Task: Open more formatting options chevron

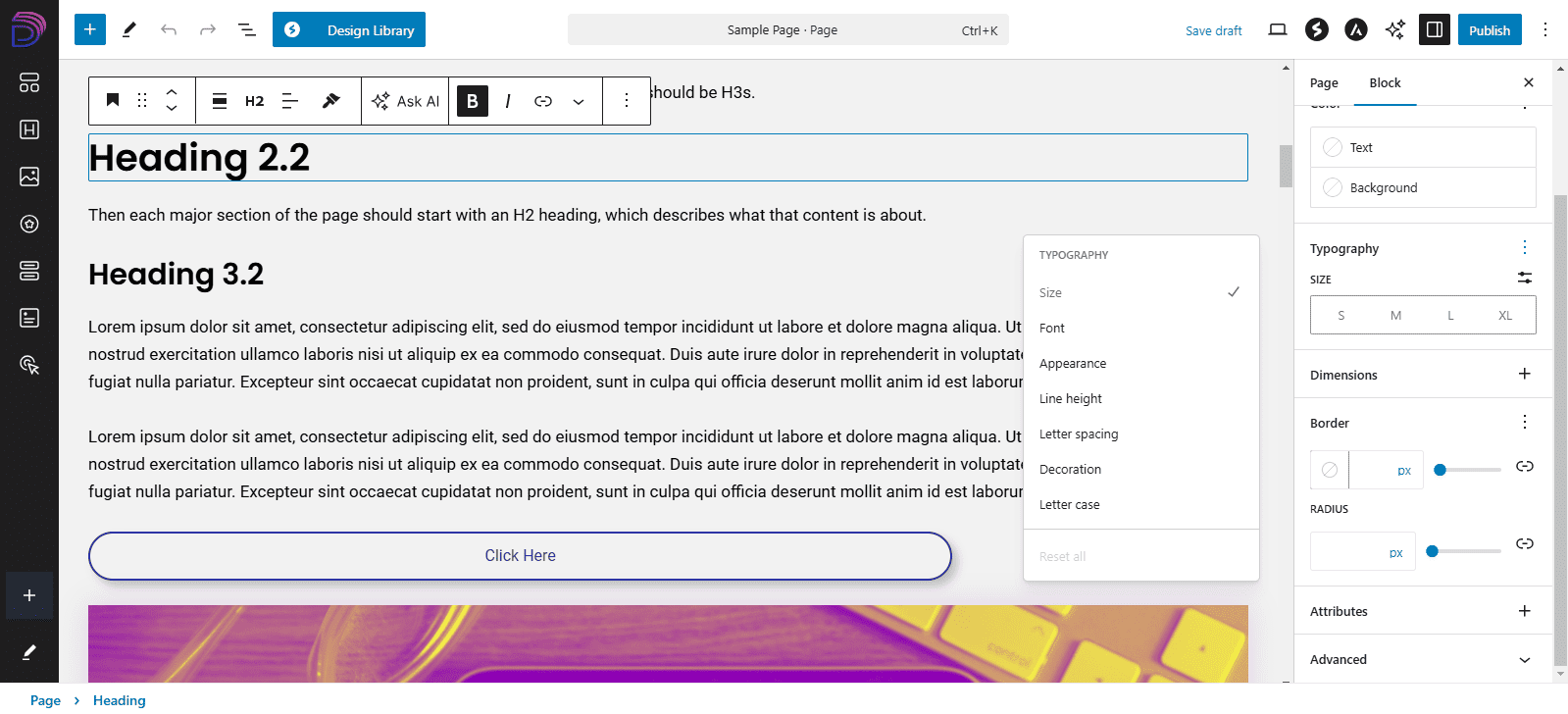Action: pyautogui.click(x=579, y=101)
